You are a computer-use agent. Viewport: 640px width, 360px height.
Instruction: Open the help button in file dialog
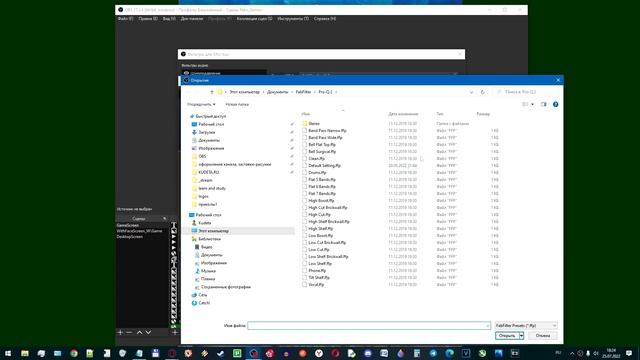coord(556,104)
